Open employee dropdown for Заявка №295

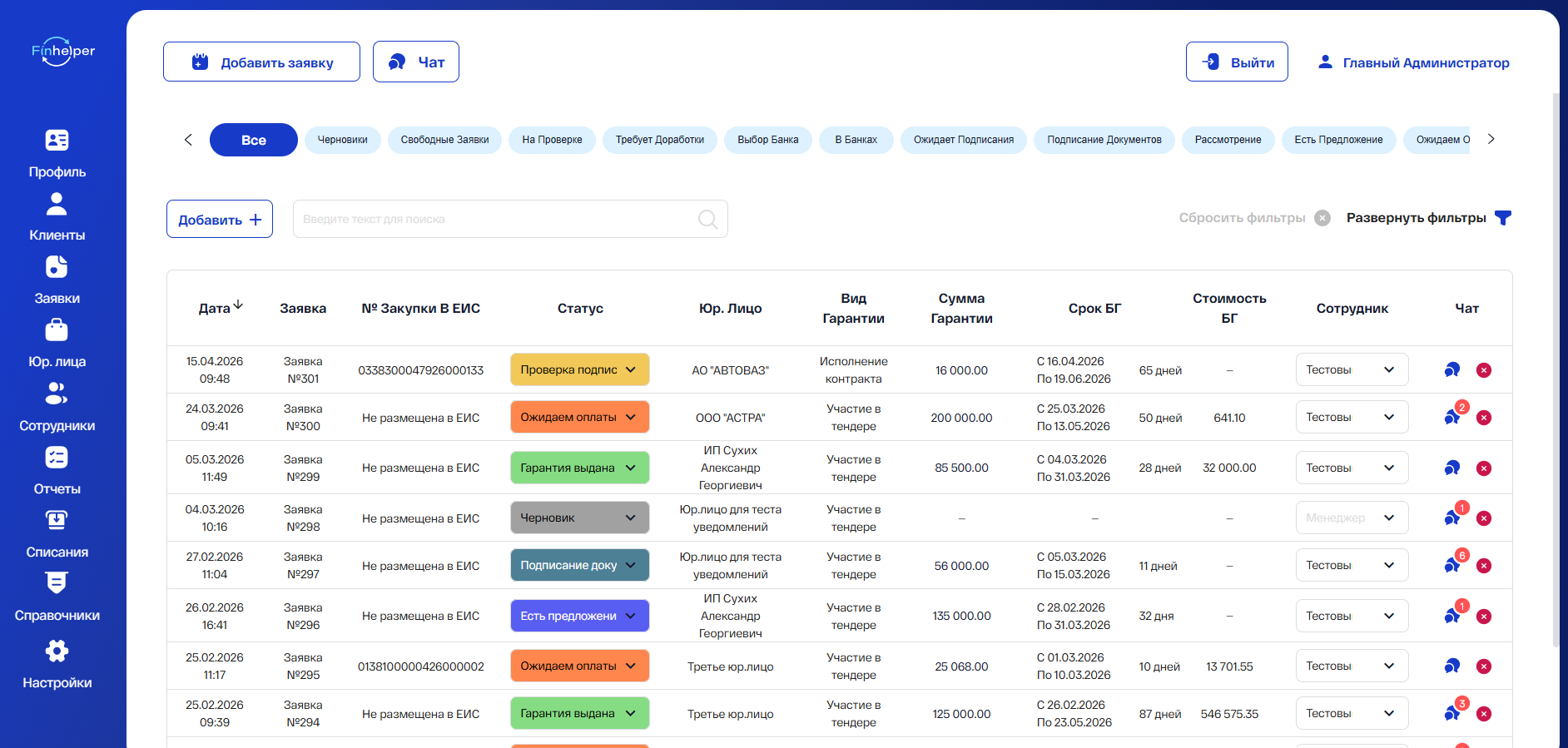[x=1352, y=666]
